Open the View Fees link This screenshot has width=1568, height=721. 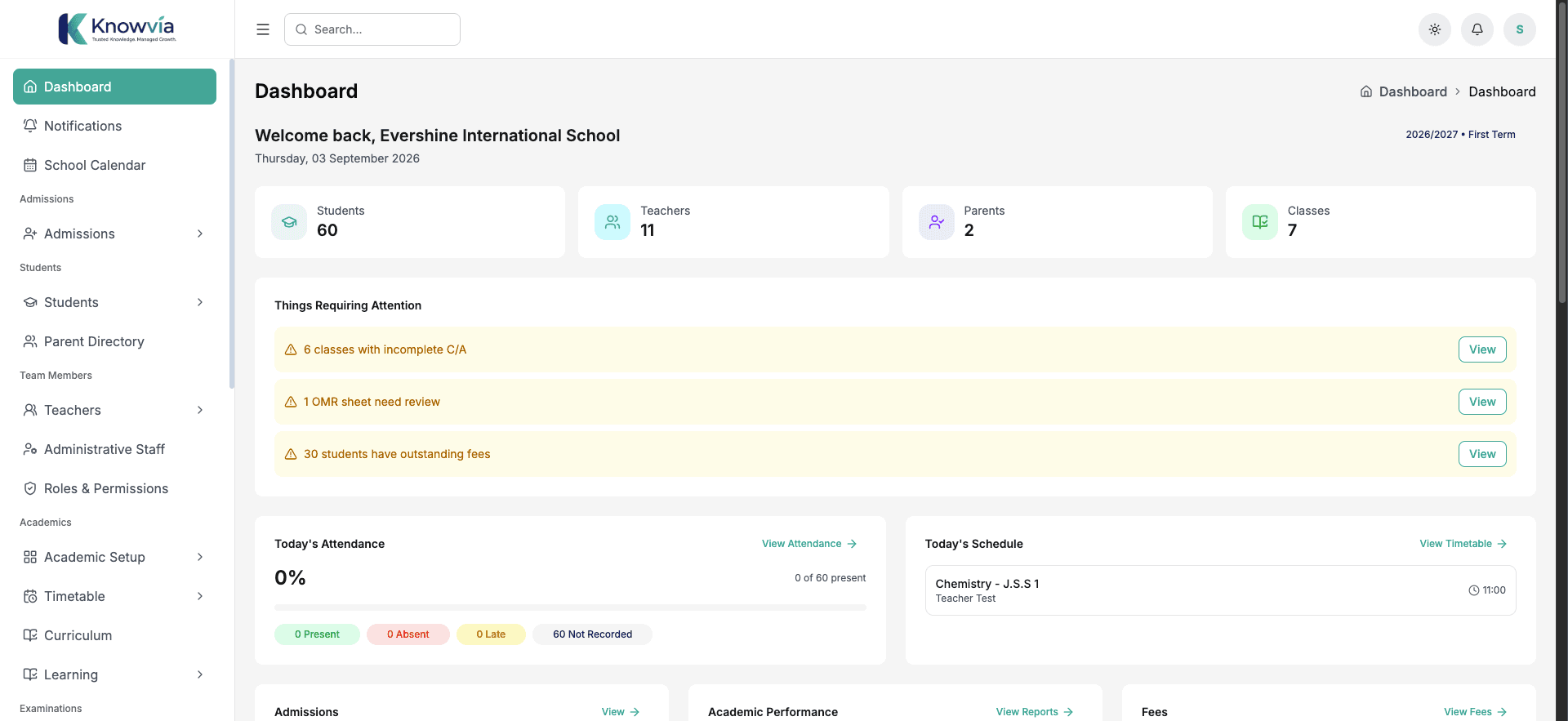coord(1476,712)
